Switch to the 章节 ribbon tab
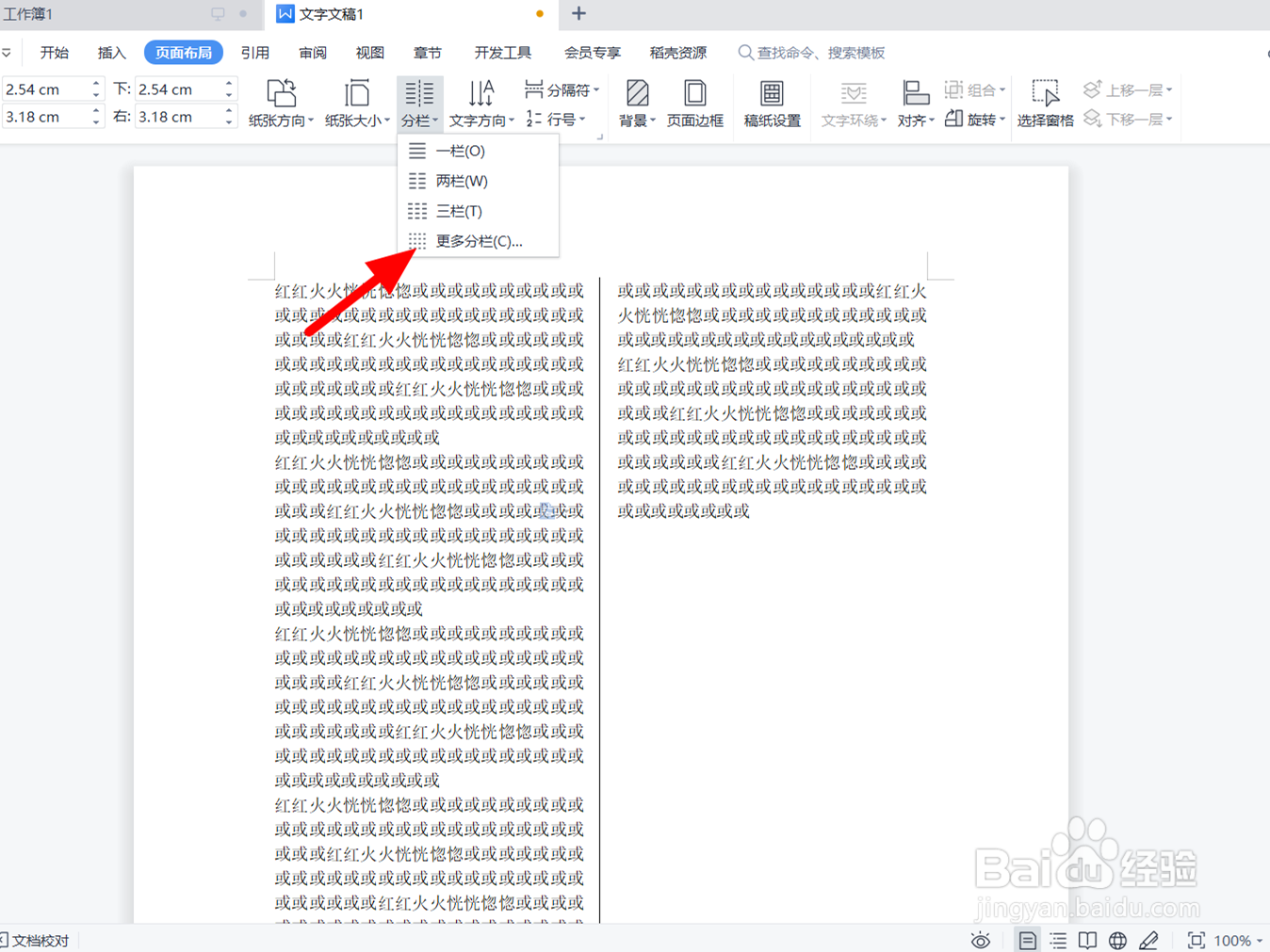The height and width of the screenshot is (952, 1270). [428, 53]
